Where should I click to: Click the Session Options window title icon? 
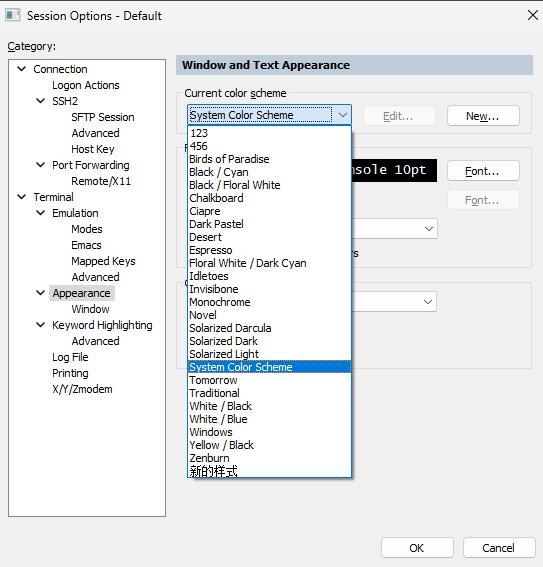coord(13,16)
